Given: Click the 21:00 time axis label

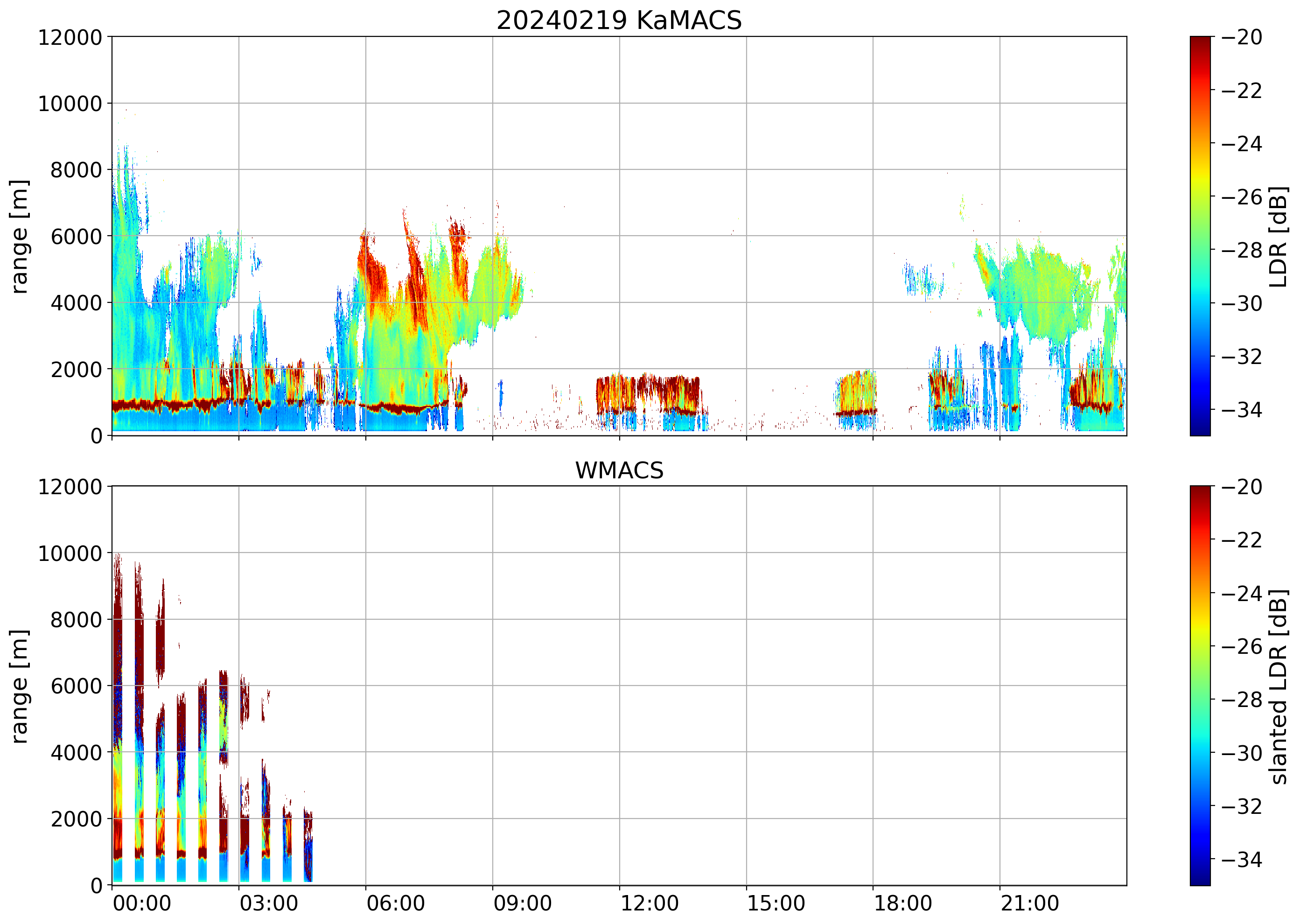Looking at the screenshot, I should [x=1029, y=903].
